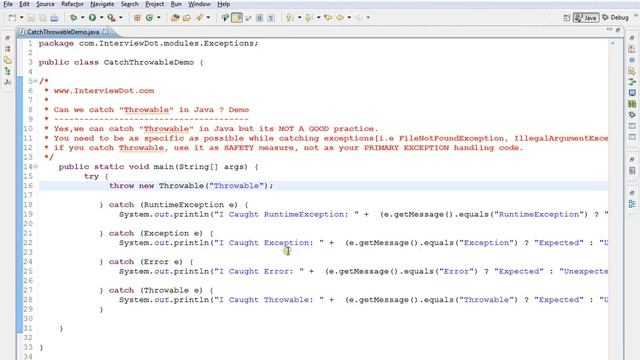
Task: Toggle Mark Occurrences highlighted button
Action: click(x=237, y=18)
